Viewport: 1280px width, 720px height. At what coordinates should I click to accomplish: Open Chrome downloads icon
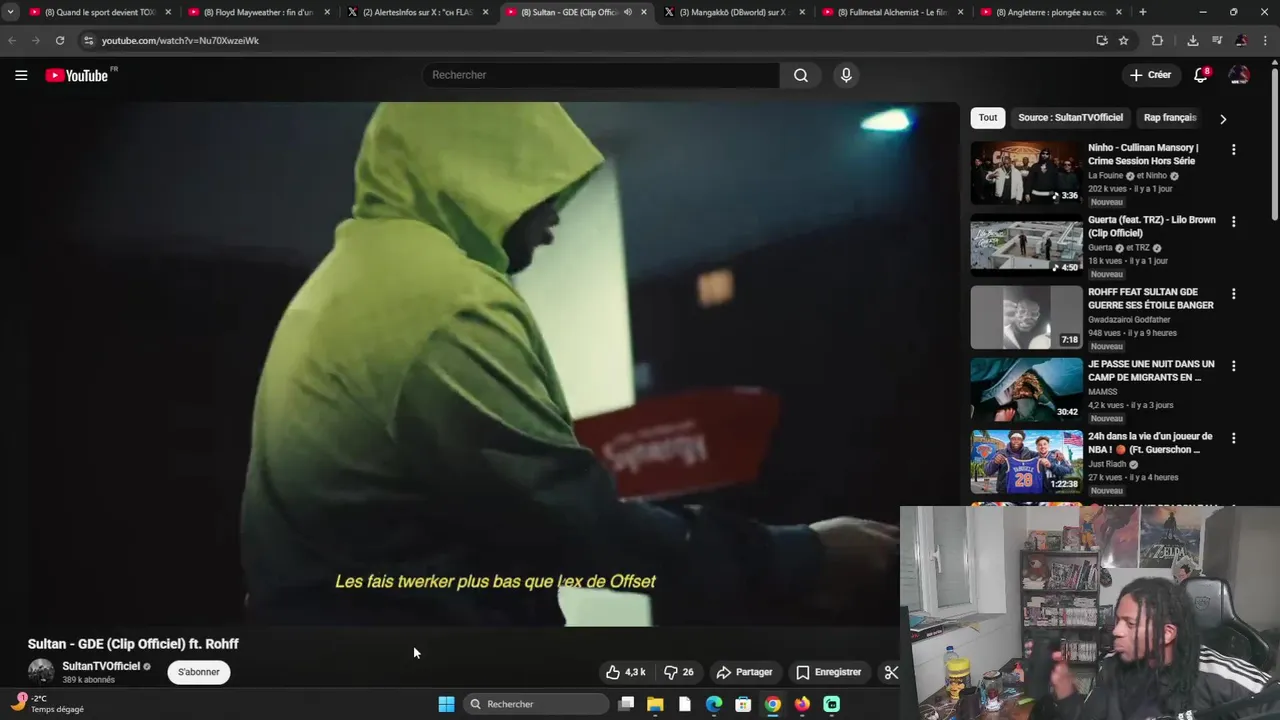pyautogui.click(x=1193, y=40)
